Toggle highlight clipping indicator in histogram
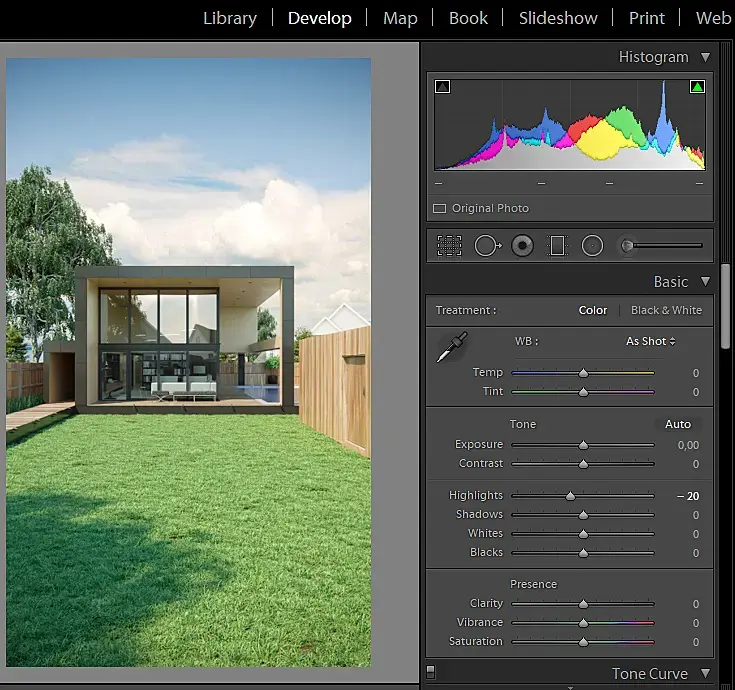This screenshot has width=735, height=690. pyautogui.click(x=697, y=87)
